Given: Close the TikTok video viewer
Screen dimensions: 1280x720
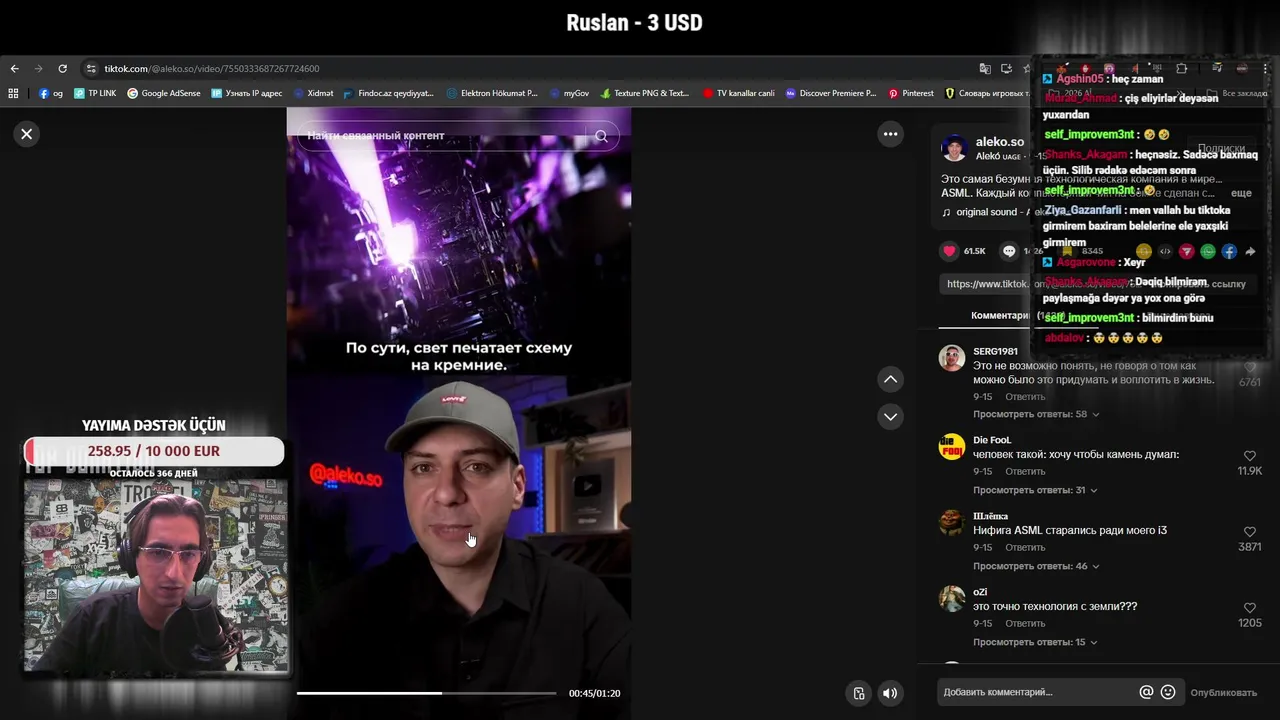Looking at the screenshot, I should (x=27, y=134).
